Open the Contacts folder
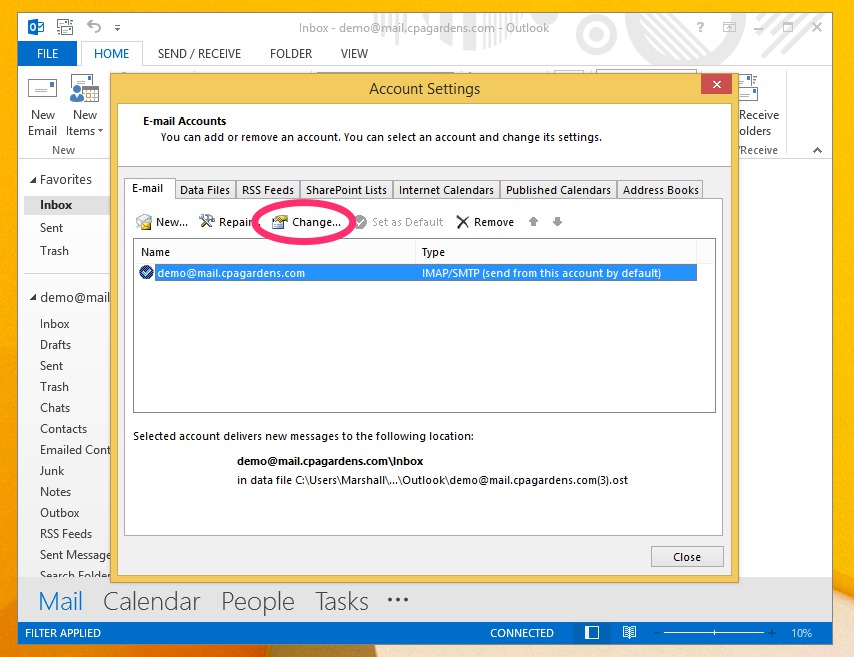The image size is (854, 657). click(x=63, y=429)
